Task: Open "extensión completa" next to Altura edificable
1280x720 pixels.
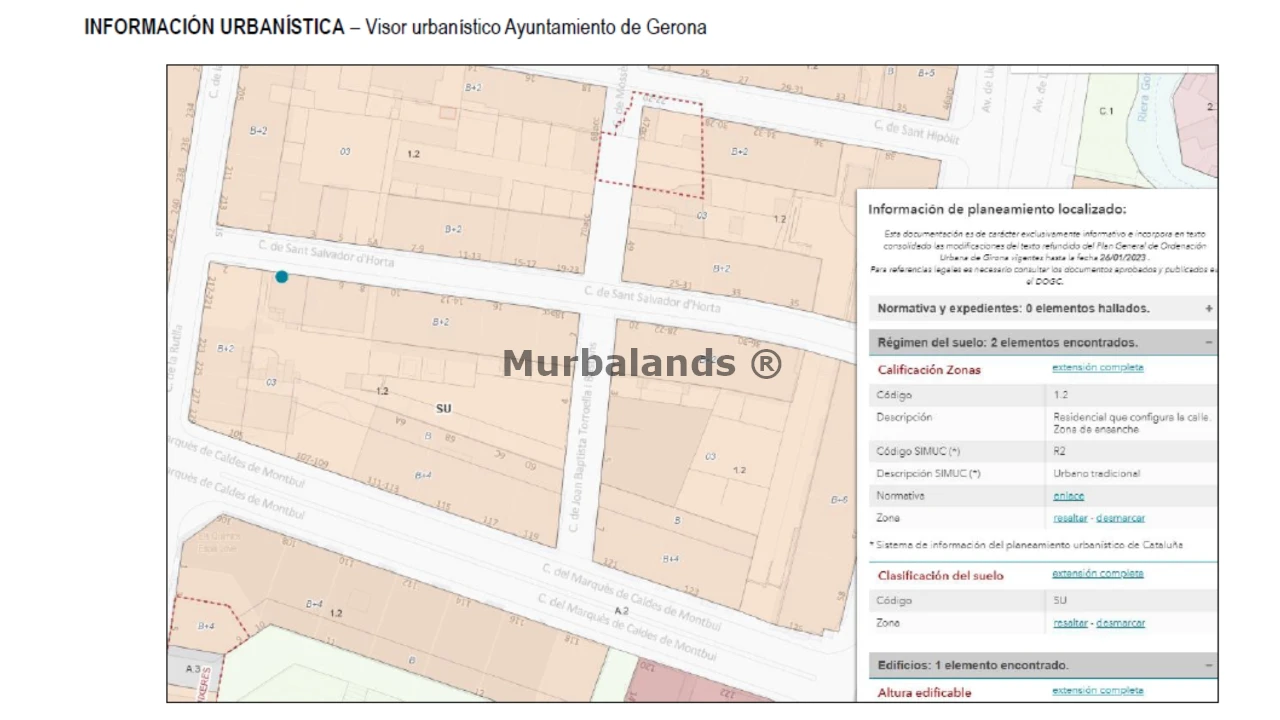Action: (x=1097, y=691)
